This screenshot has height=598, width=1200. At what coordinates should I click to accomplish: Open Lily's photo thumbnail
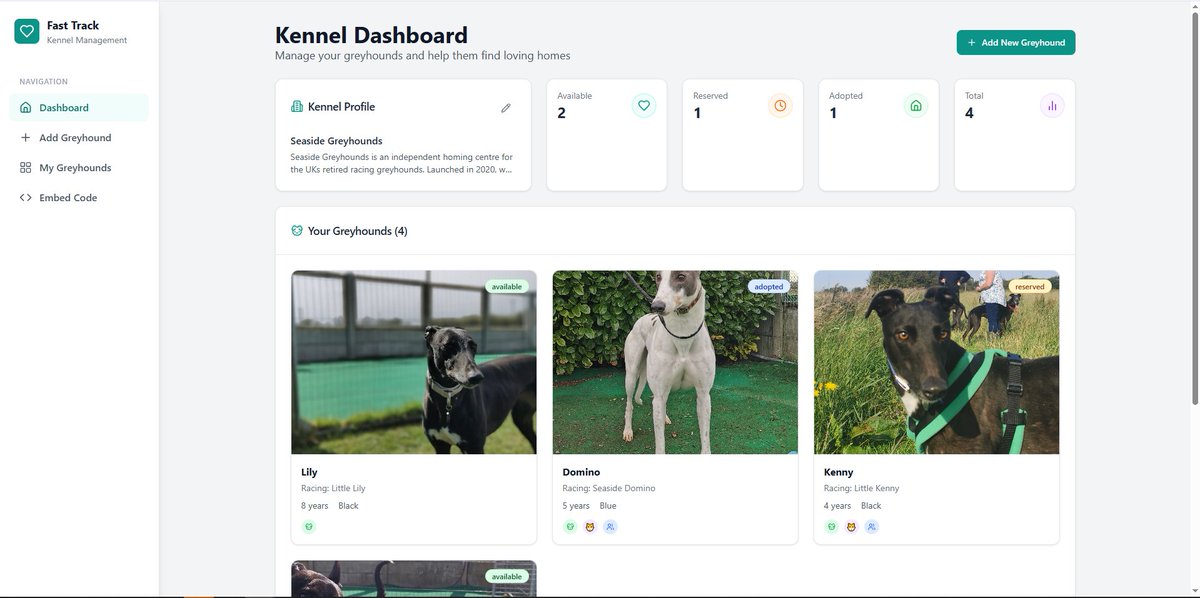point(414,362)
